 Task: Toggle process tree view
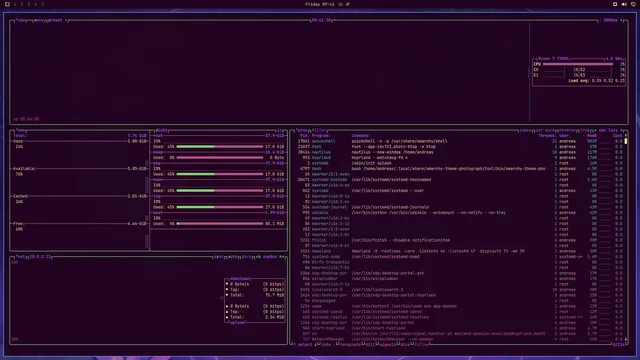585,131
